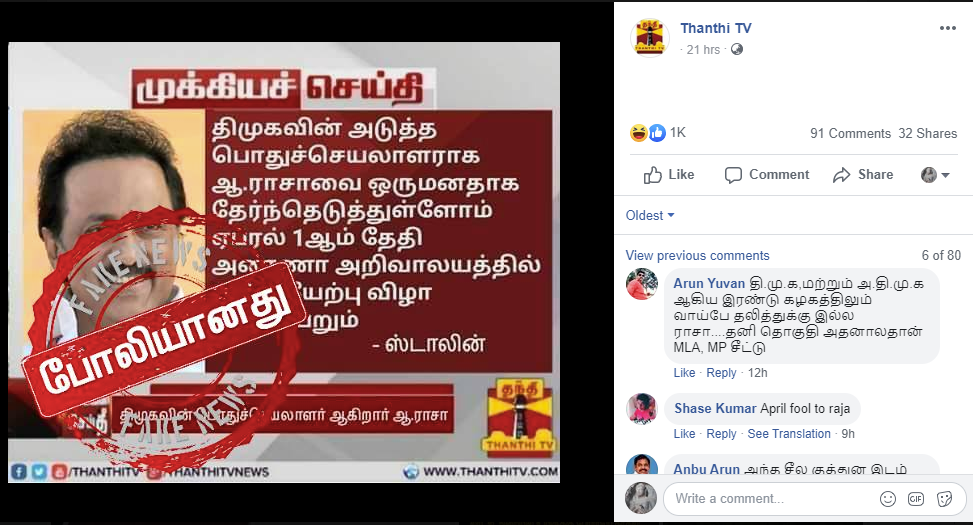Open the comment-as profile switcher dropdown
Image resolution: width=973 pixels, height=525 pixels.
click(935, 175)
